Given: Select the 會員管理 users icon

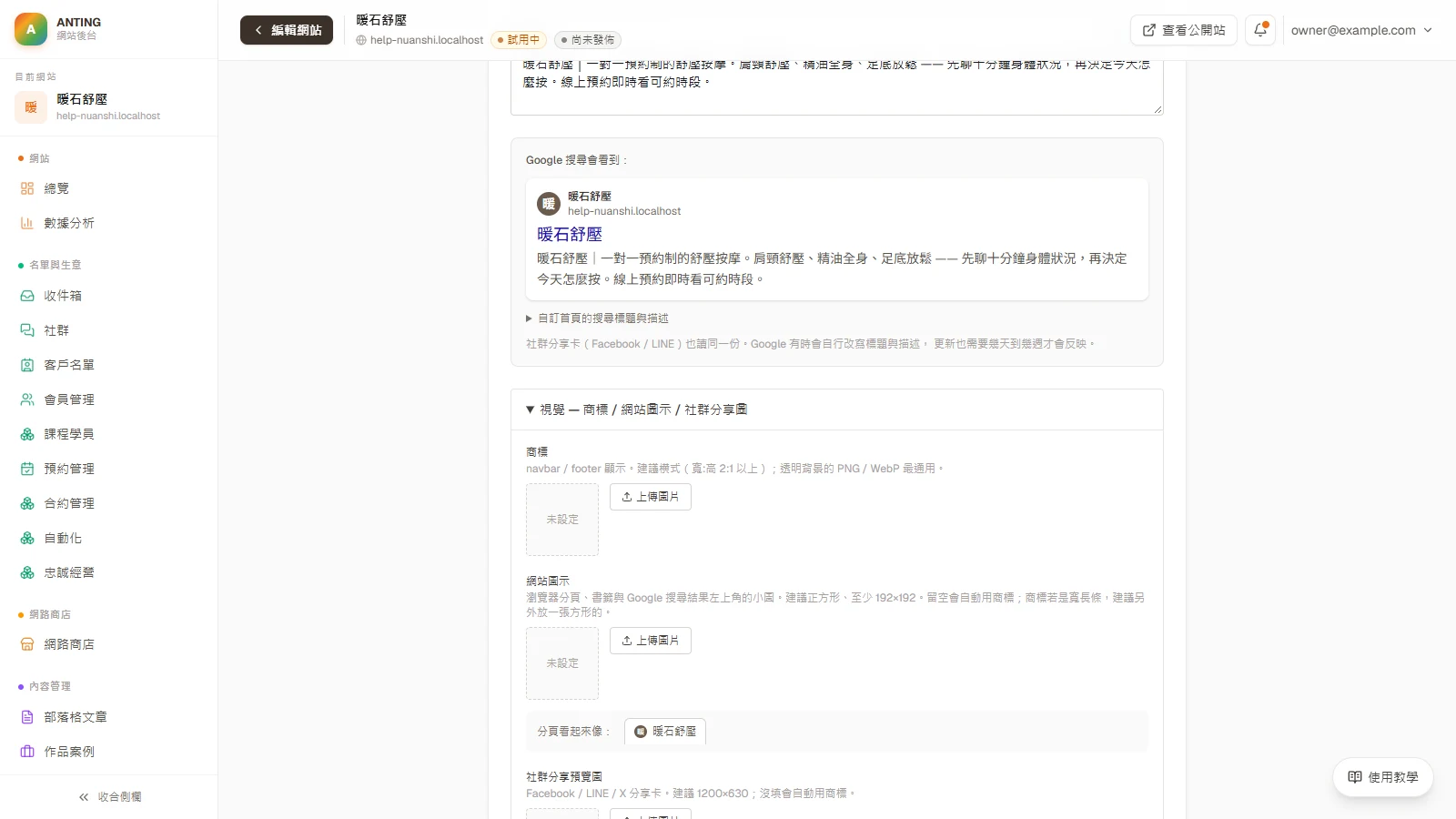Looking at the screenshot, I should 27,399.
